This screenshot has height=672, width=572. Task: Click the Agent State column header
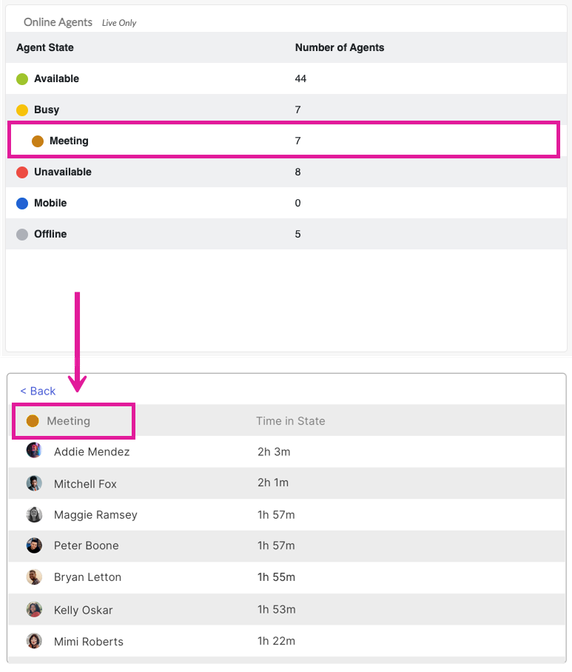(x=45, y=48)
